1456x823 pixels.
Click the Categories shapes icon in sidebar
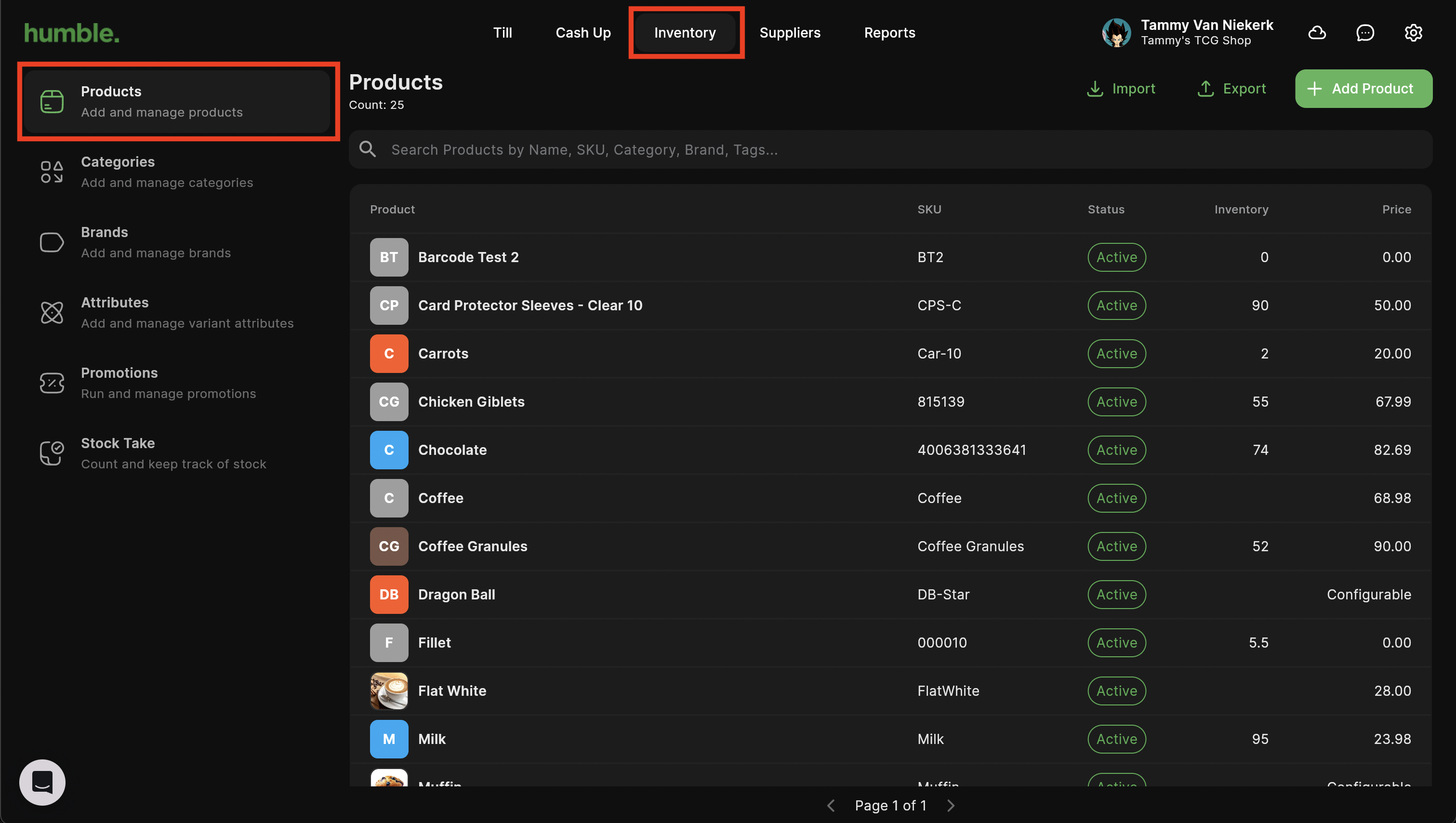[x=52, y=172]
